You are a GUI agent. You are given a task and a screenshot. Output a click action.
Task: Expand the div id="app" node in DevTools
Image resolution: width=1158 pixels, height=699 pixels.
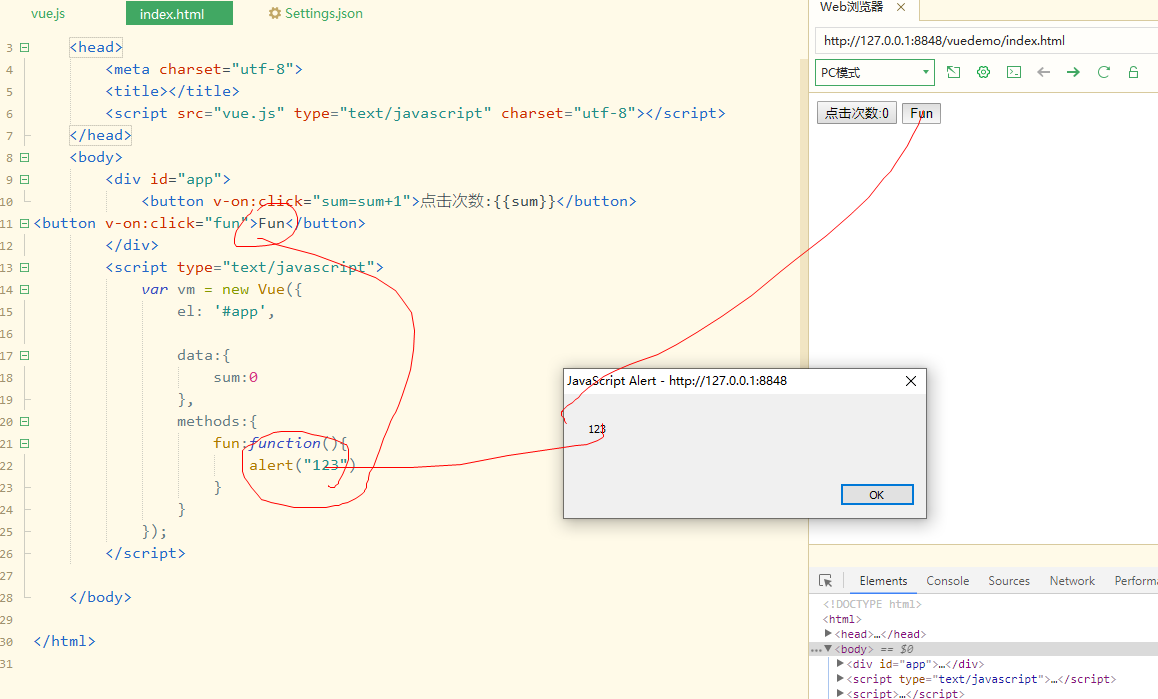coord(840,664)
